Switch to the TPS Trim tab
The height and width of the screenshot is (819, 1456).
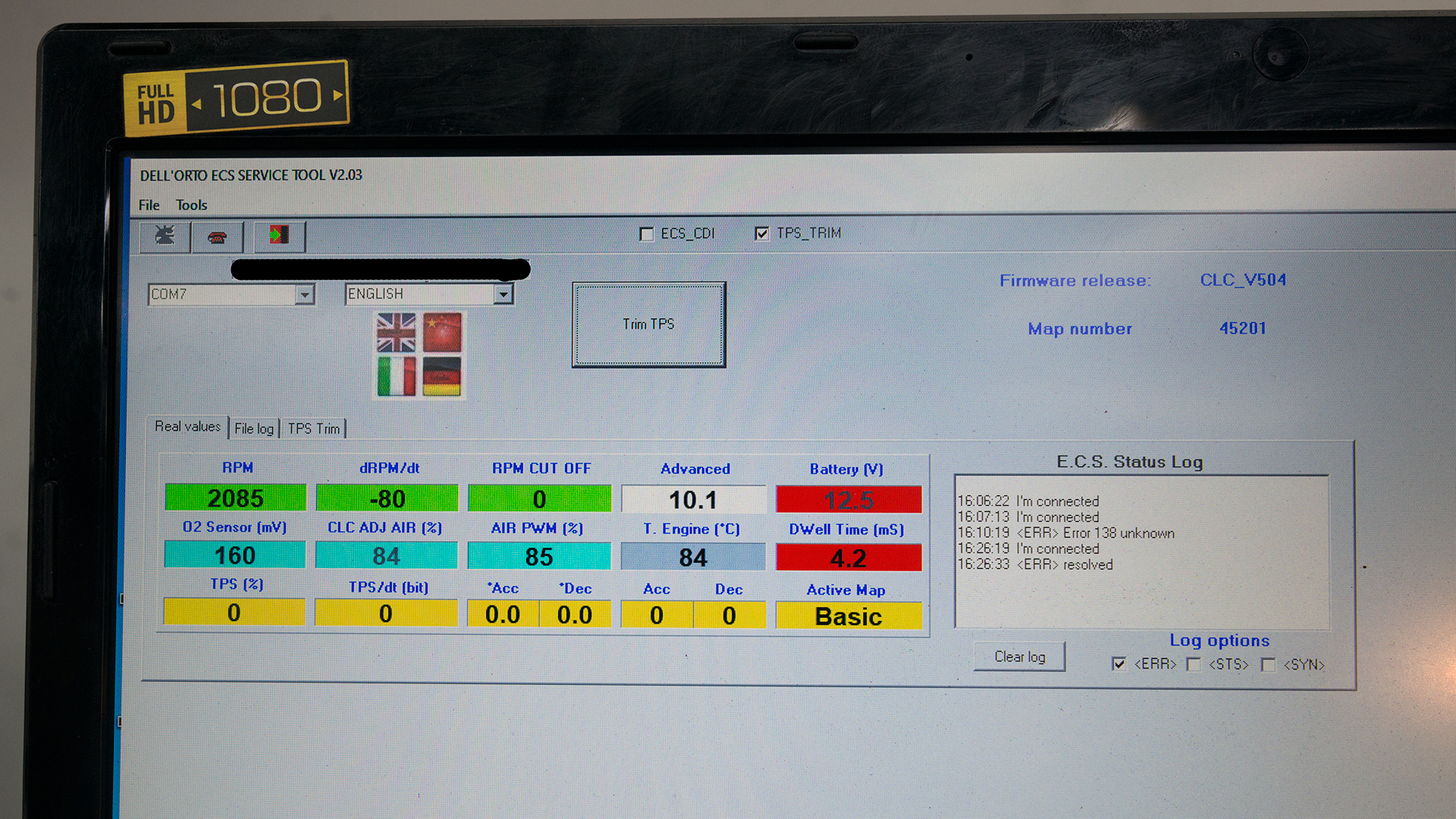click(x=314, y=428)
